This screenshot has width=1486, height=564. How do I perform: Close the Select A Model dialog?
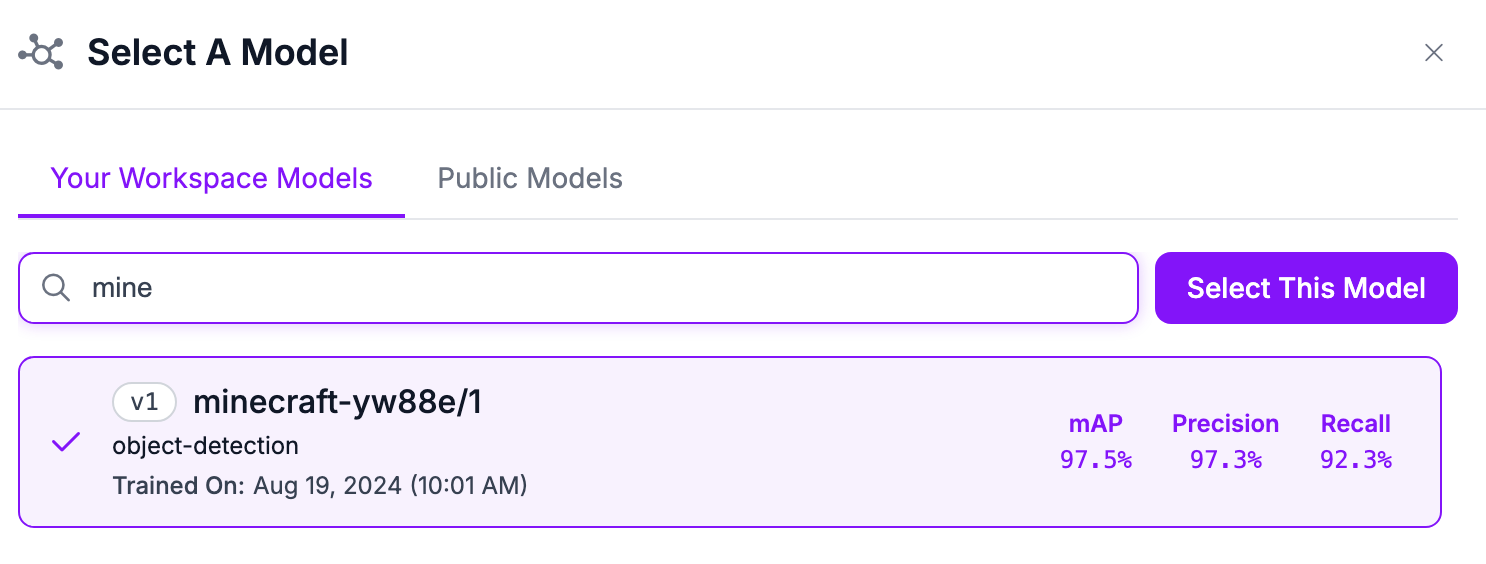click(x=1434, y=53)
